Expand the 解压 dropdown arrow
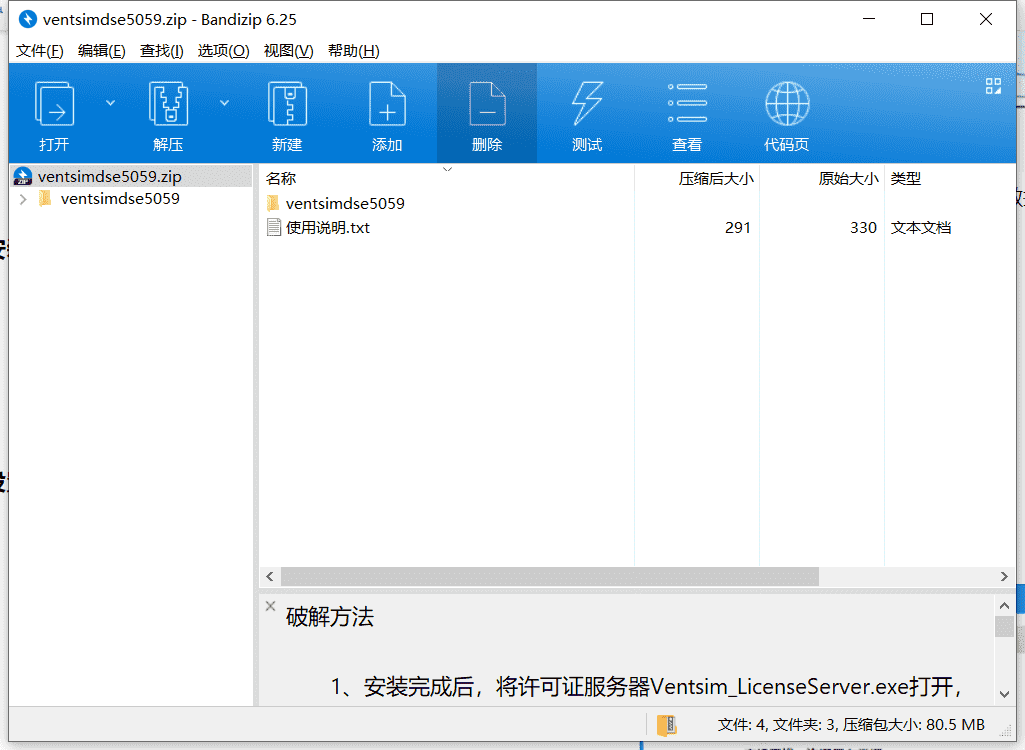 tap(224, 103)
